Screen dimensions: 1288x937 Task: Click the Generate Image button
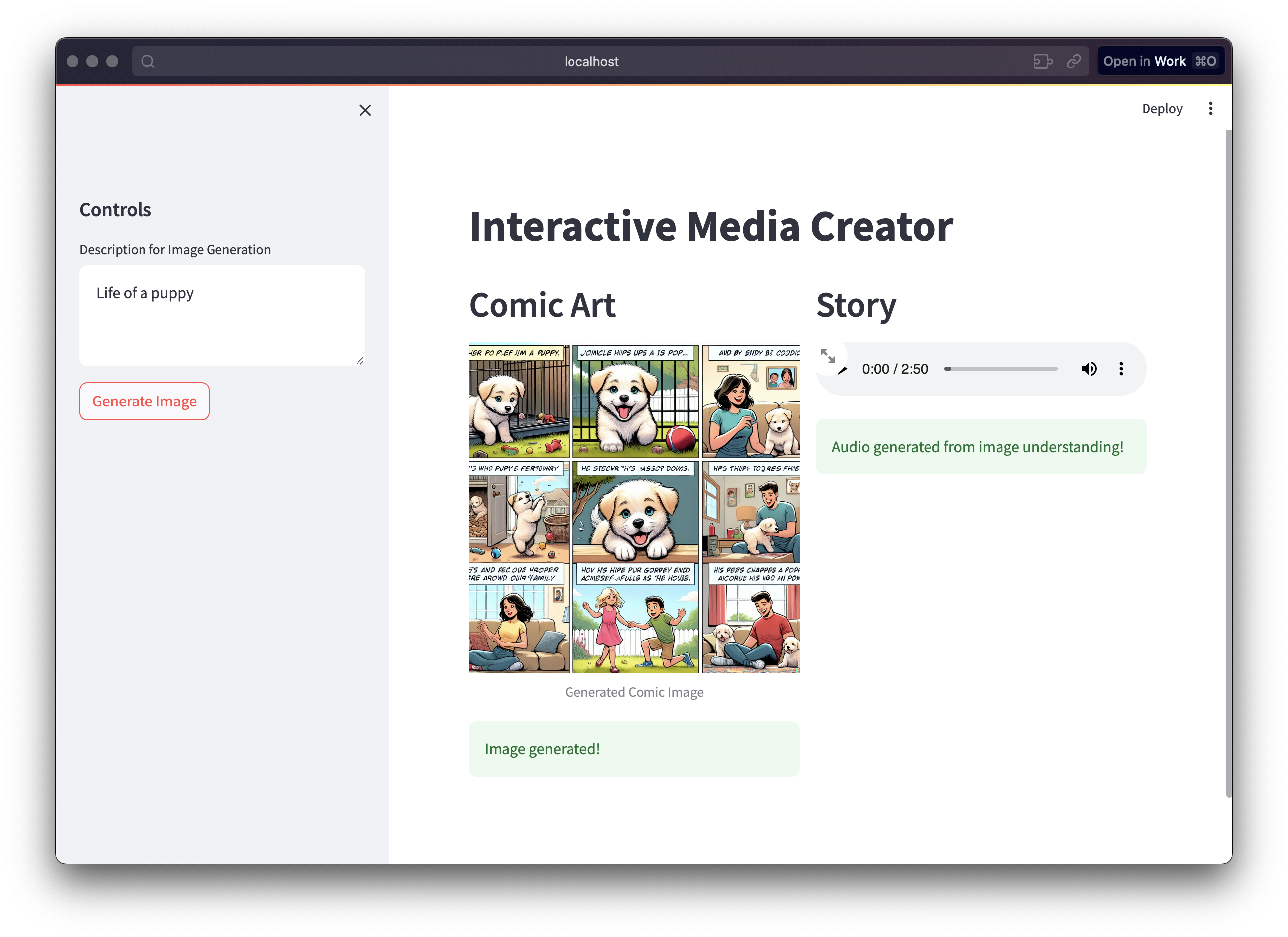144,401
